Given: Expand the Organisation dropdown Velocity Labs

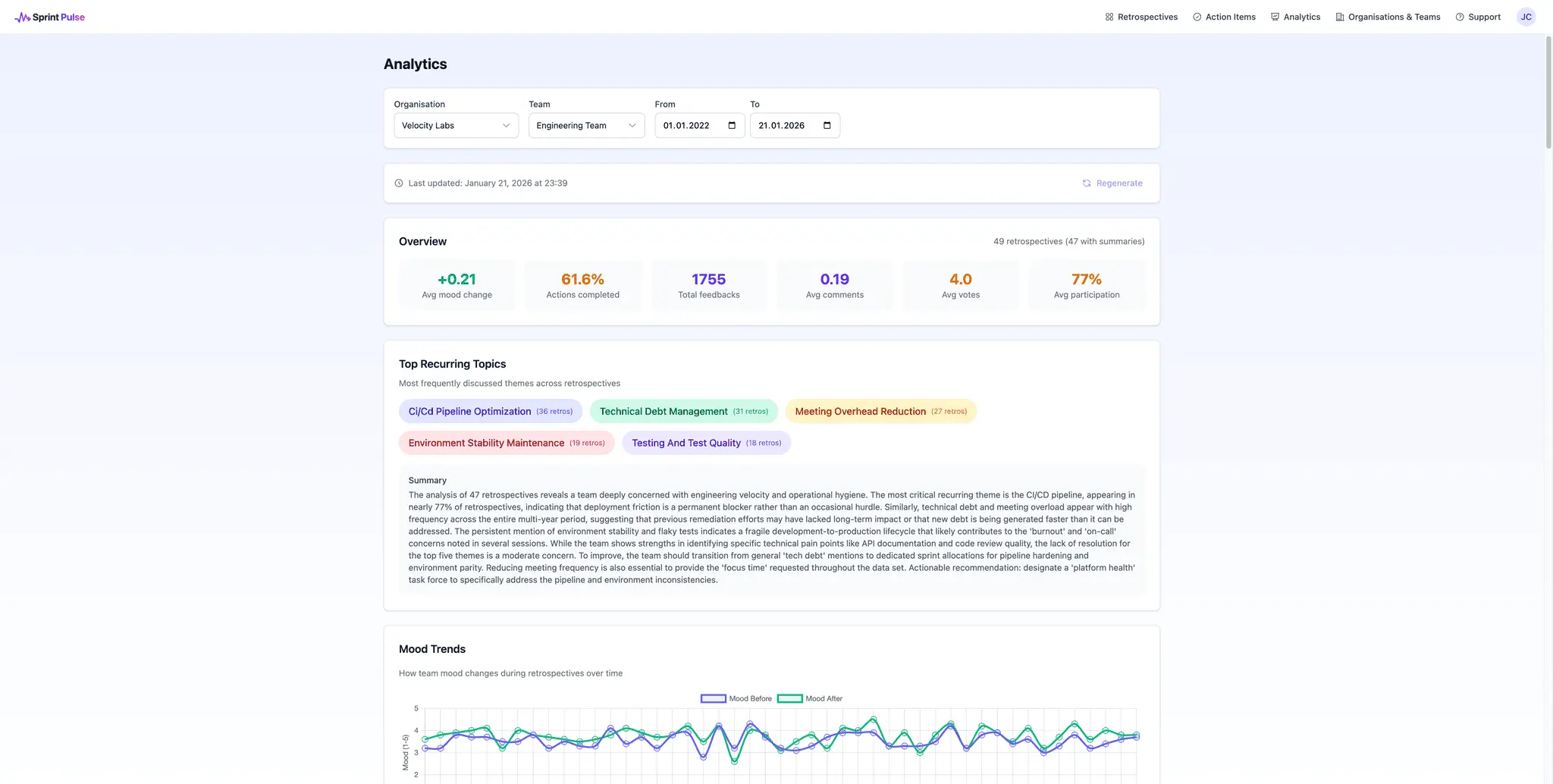Looking at the screenshot, I should click(456, 125).
